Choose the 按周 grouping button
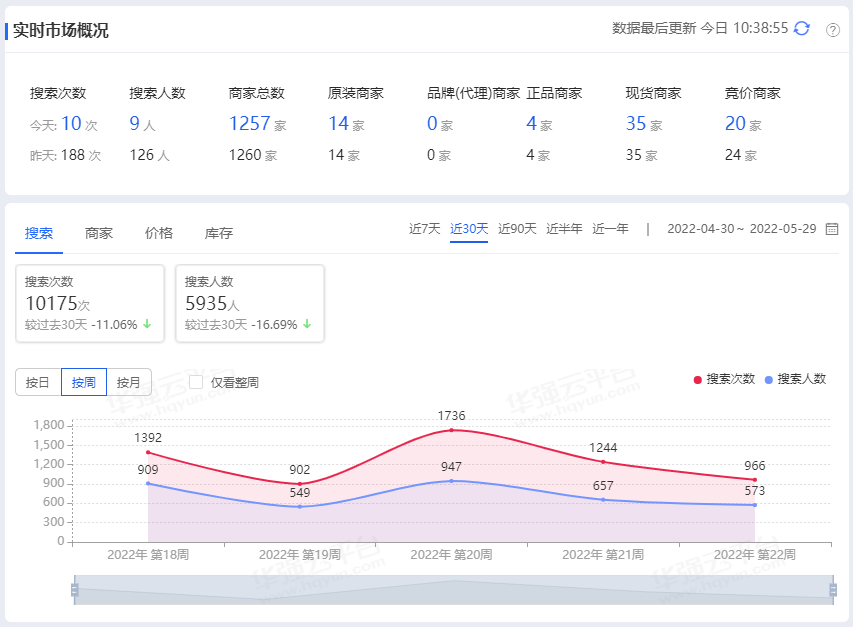 pos(84,382)
